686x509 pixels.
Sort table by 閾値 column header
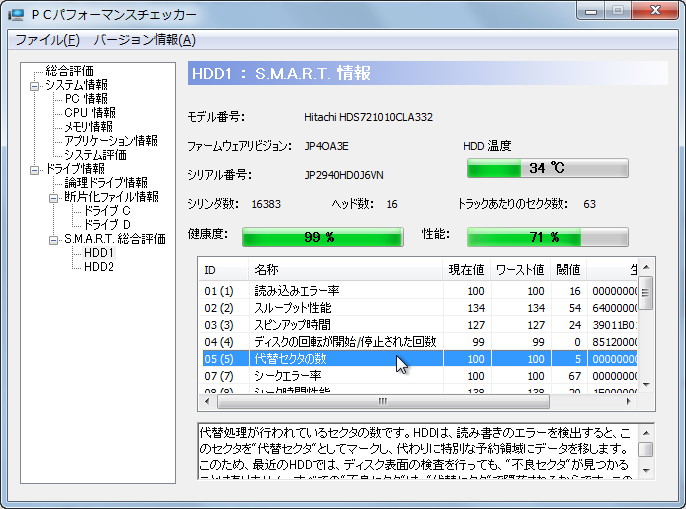(x=569, y=270)
